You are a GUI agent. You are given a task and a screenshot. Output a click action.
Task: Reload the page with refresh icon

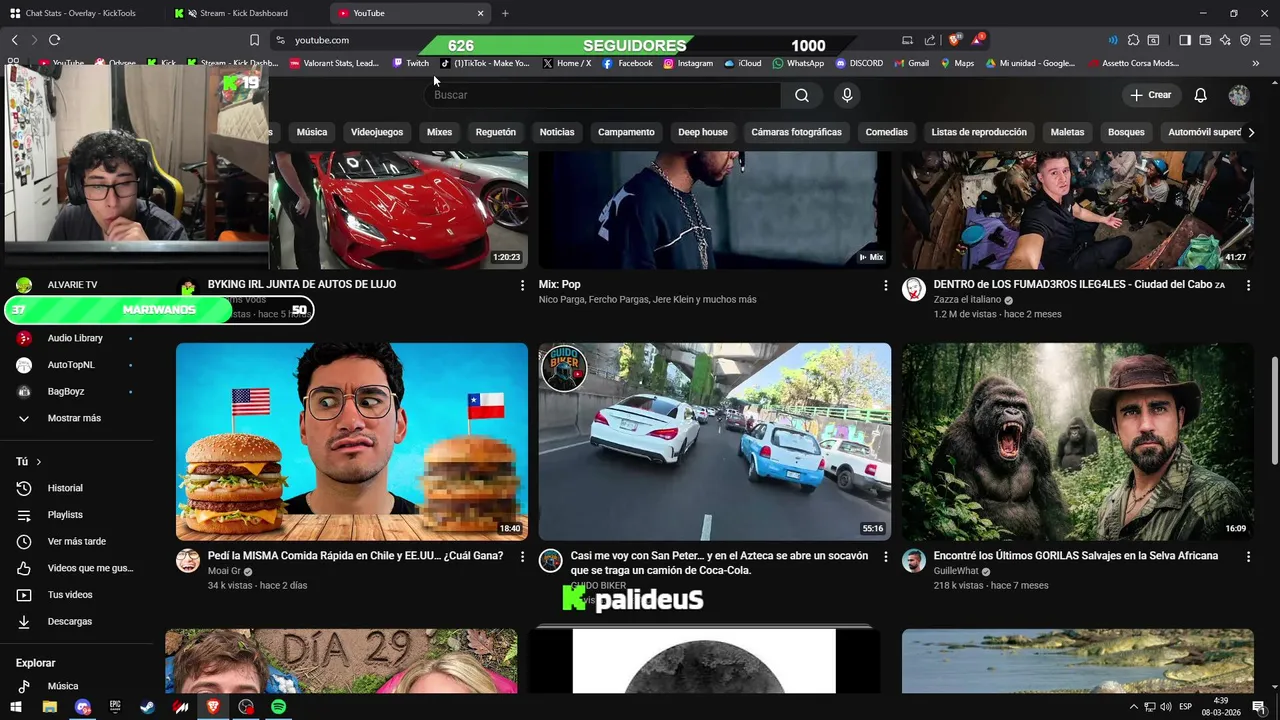[x=54, y=40]
